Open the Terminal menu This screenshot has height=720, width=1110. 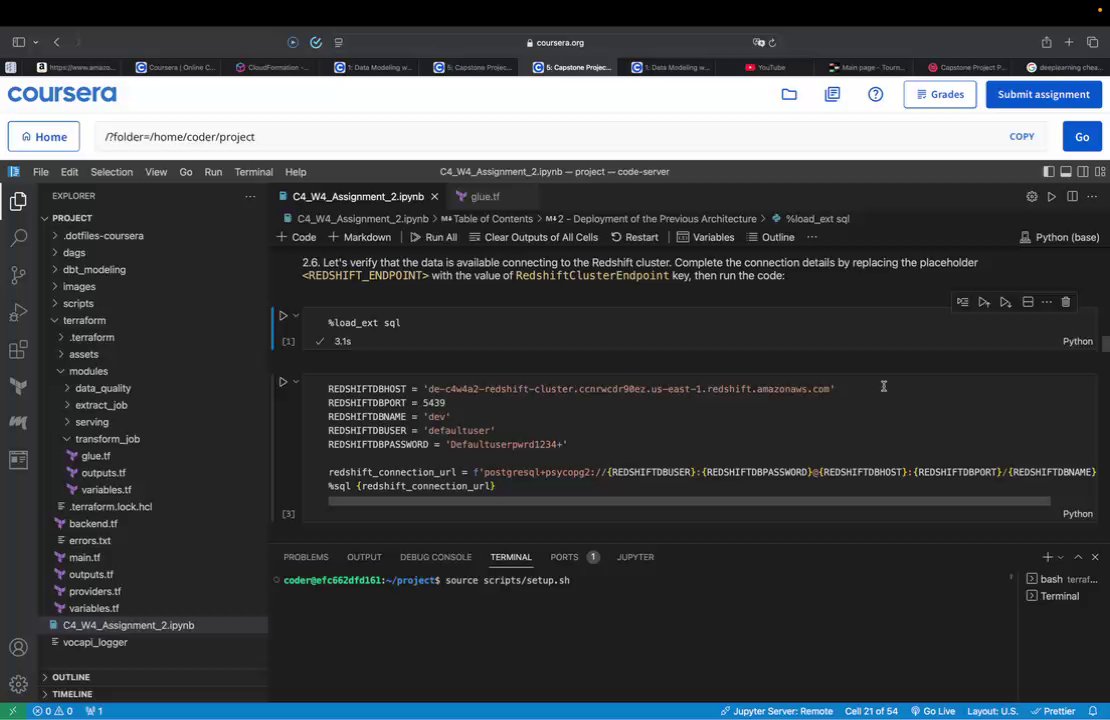pyautogui.click(x=253, y=172)
